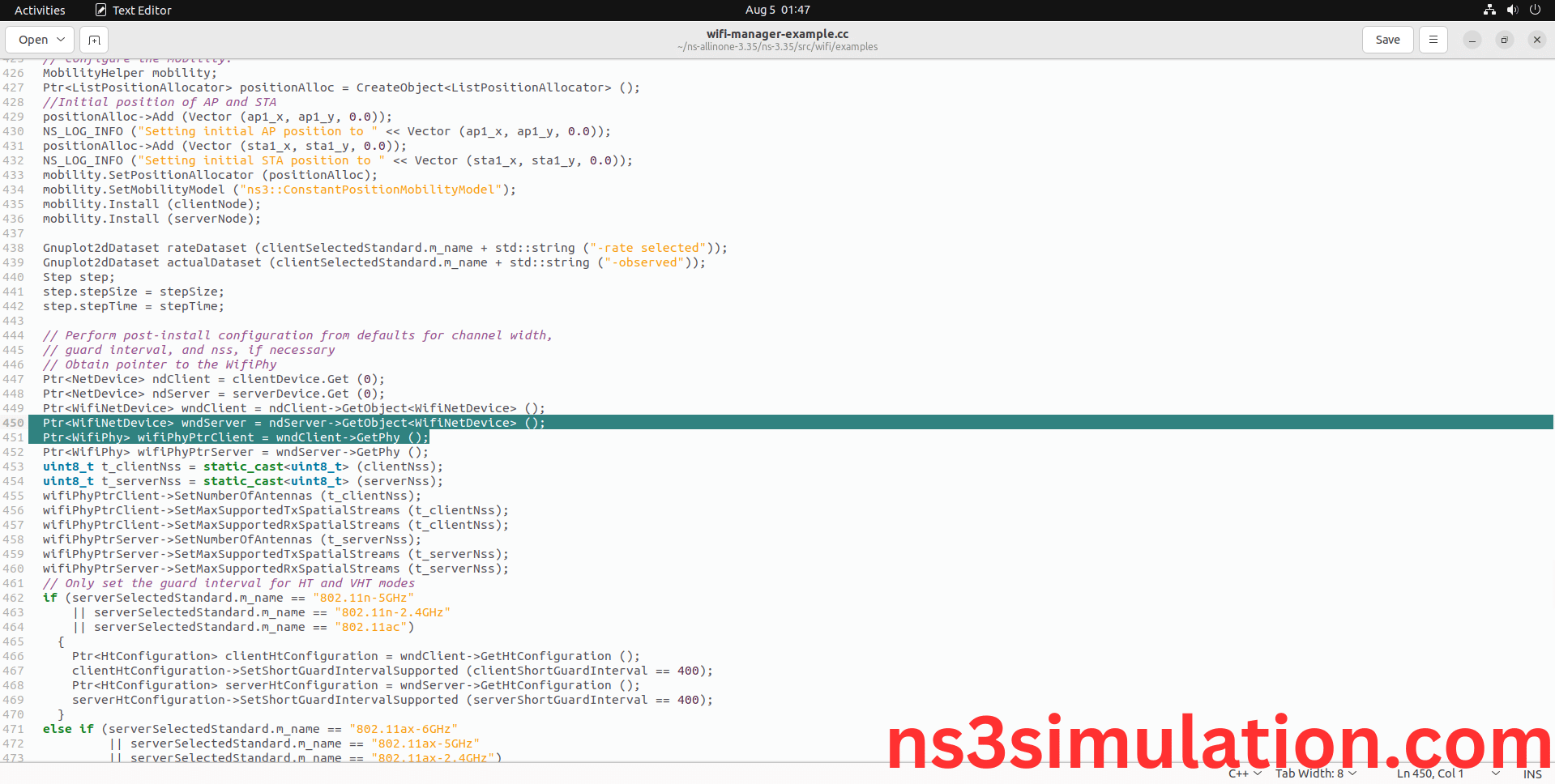The image size is (1555, 784).
Task: Click the wifi-manager-example.cc title text
Action: tap(777, 33)
